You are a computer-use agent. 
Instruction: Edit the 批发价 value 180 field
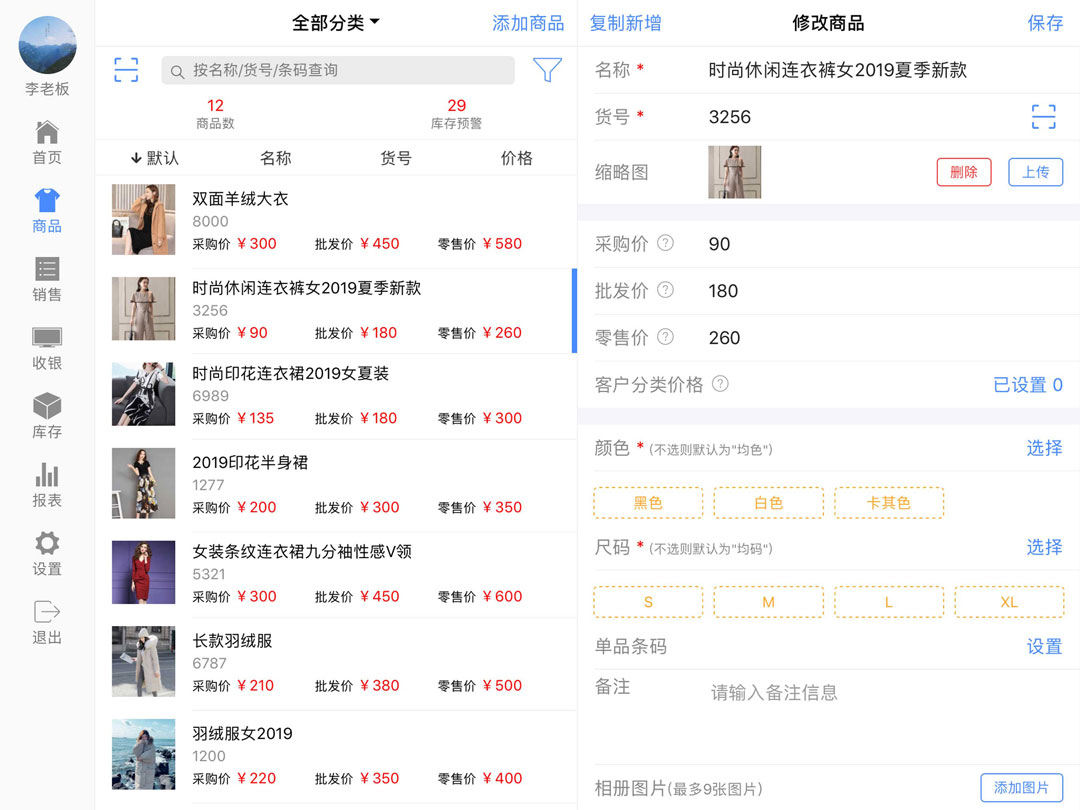point(723,291)
